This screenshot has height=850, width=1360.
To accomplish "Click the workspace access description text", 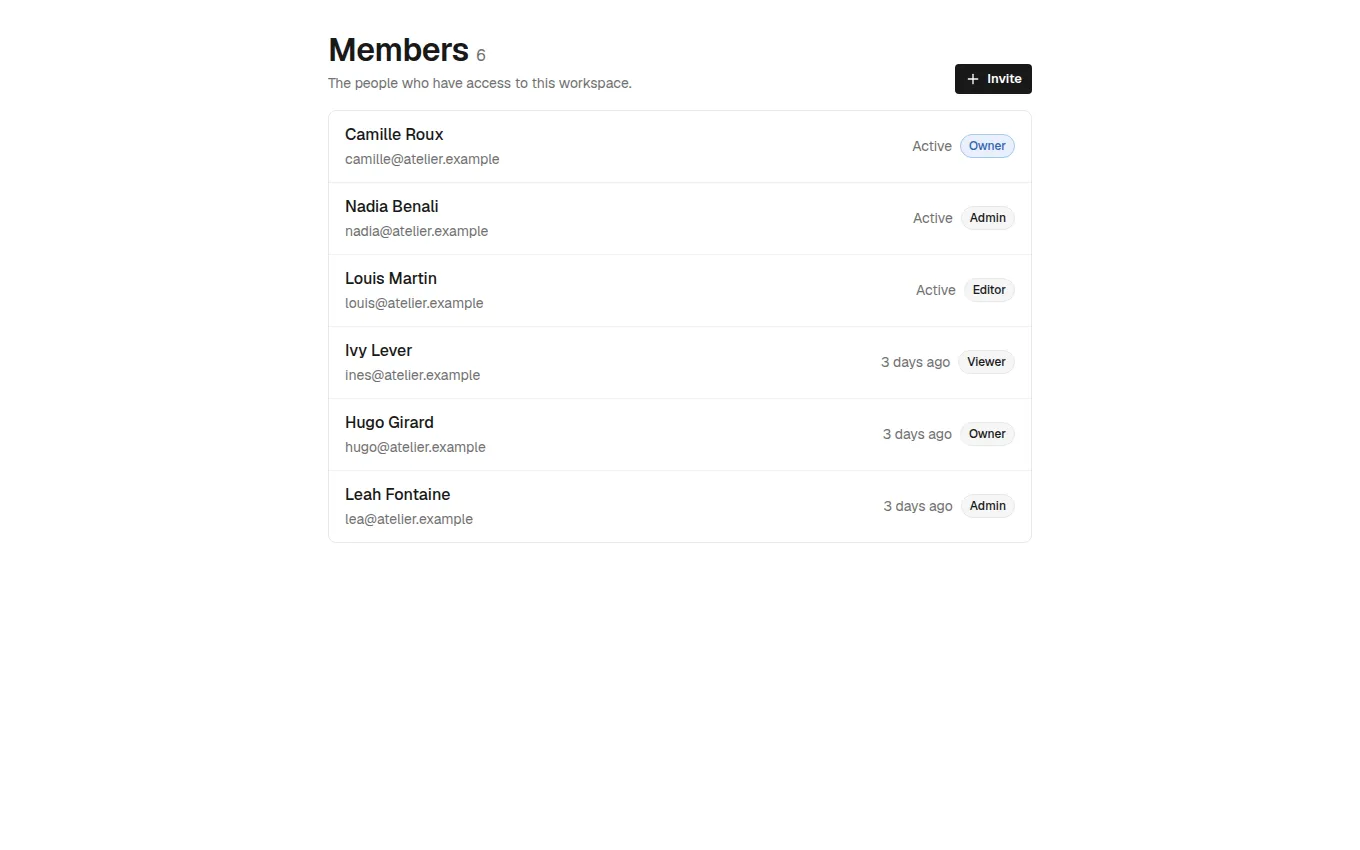I will (x=480, y=83).
